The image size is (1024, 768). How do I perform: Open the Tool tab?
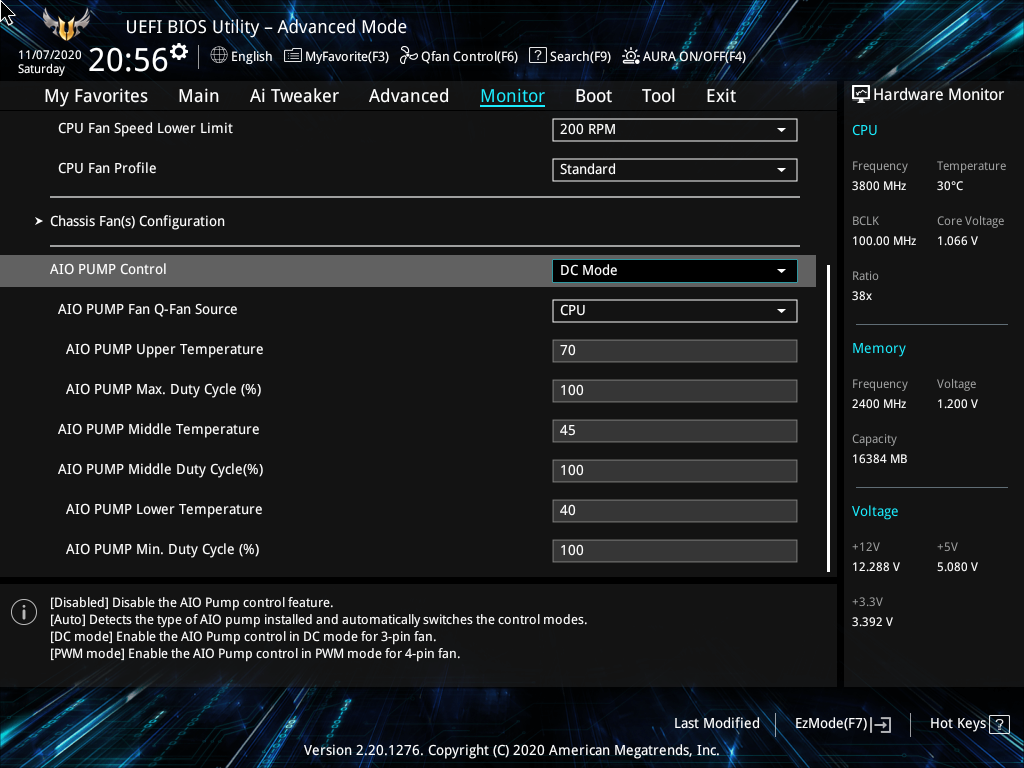click(658, 95)
